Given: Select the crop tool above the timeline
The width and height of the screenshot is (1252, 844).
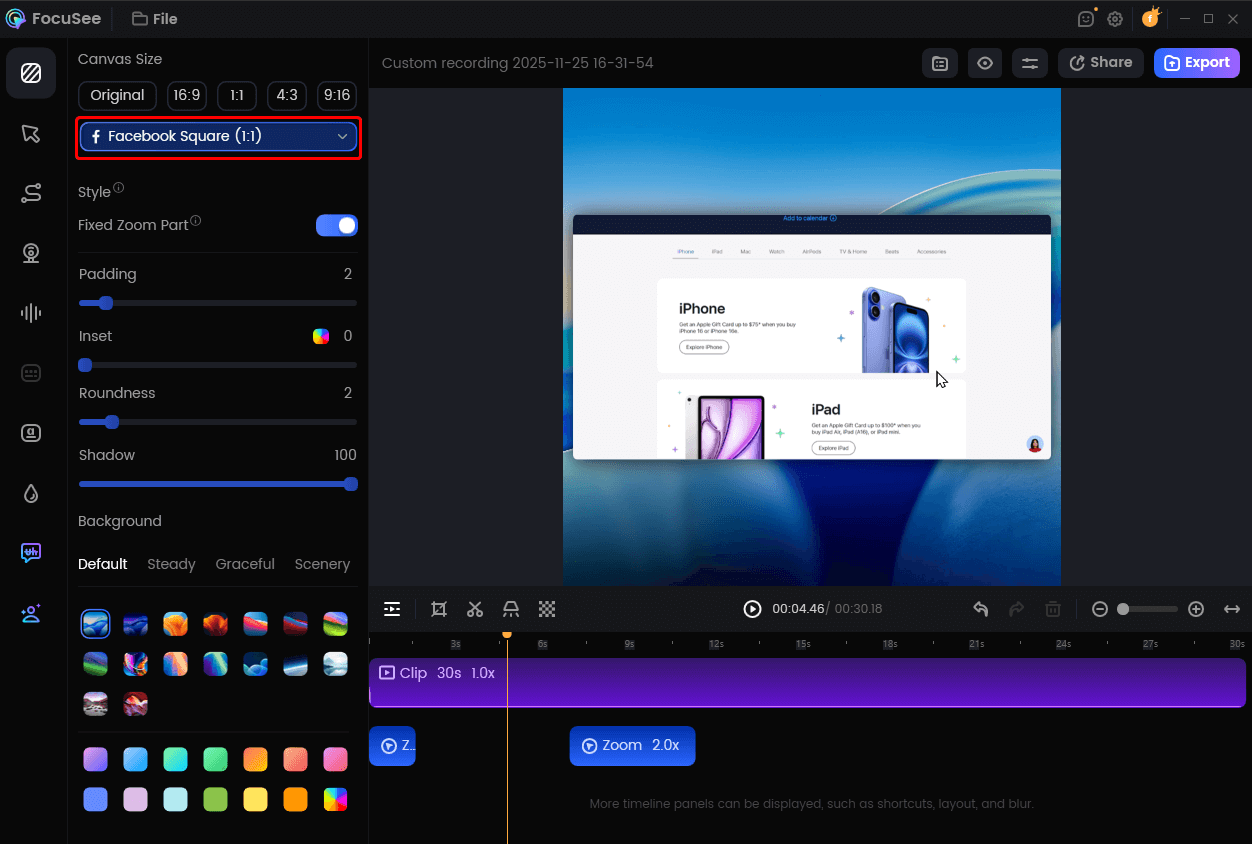Looking at the screenshot, I should 438,609.
